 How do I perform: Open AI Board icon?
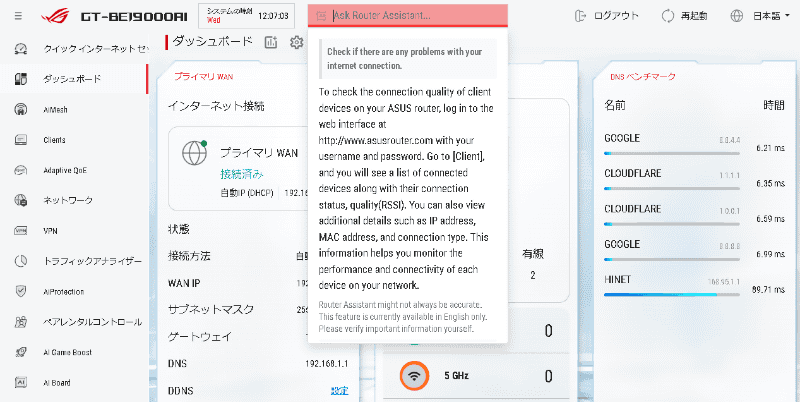20,383
